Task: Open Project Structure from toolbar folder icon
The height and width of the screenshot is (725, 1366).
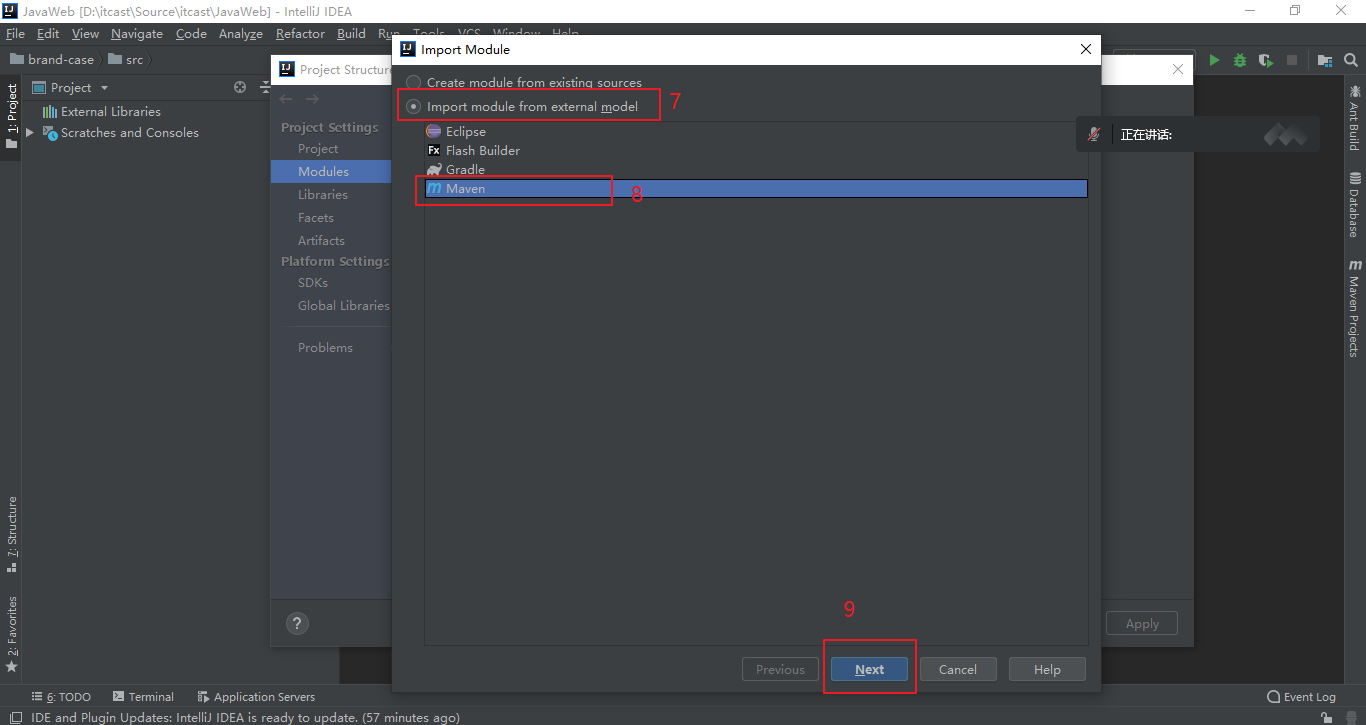Action: click(x=1325, y=60)
